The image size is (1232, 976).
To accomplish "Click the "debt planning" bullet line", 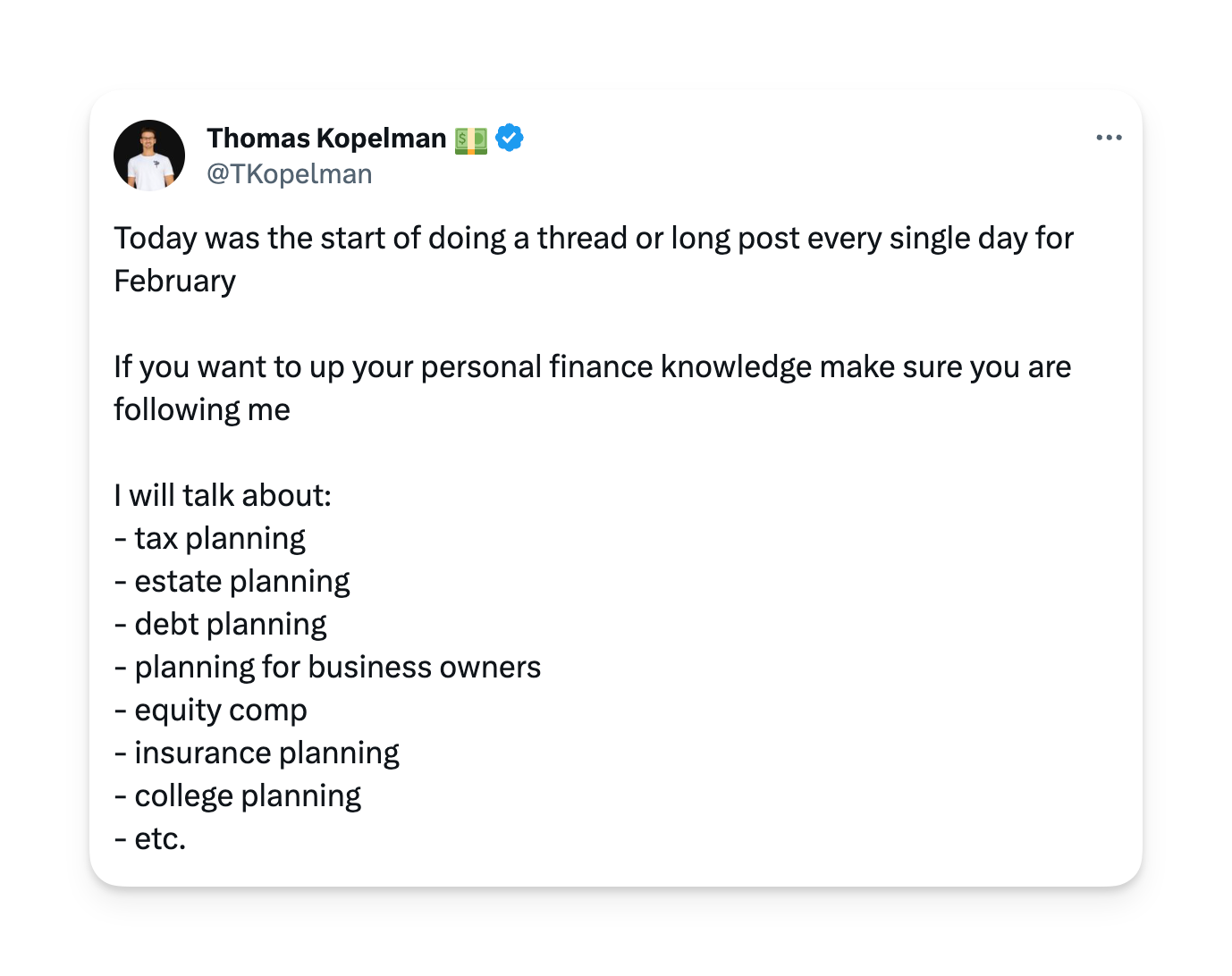I will [221, 625].
